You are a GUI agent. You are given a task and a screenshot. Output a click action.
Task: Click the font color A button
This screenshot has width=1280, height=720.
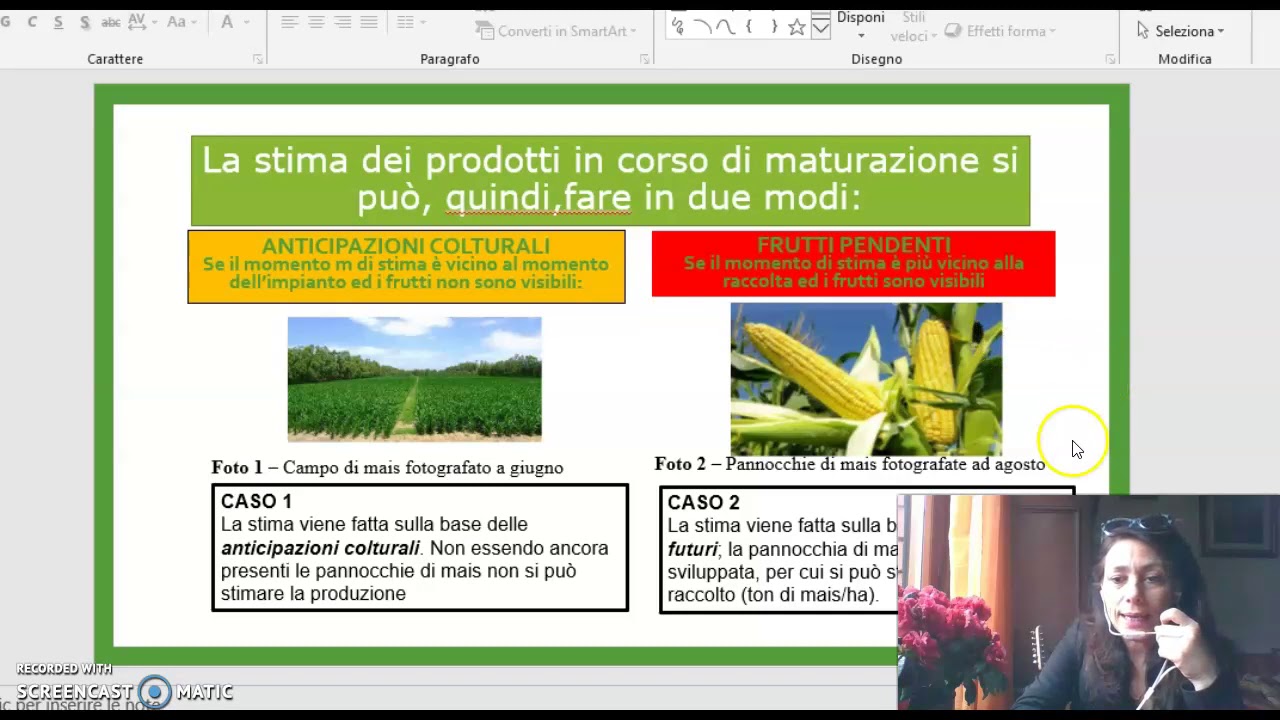[227, 22]
